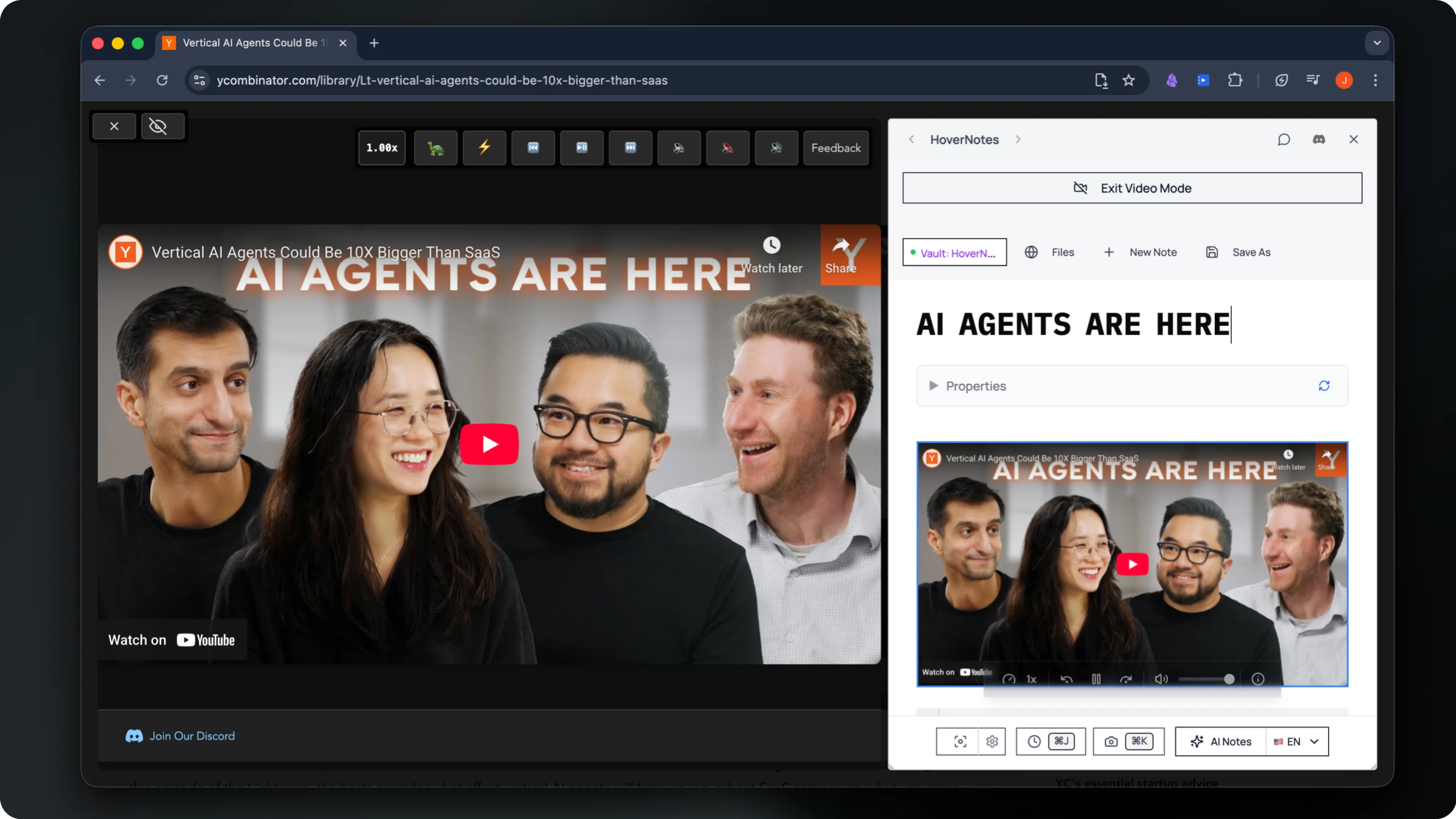Skip forward using the fast-forward toolbar button

tap(630, 148)
